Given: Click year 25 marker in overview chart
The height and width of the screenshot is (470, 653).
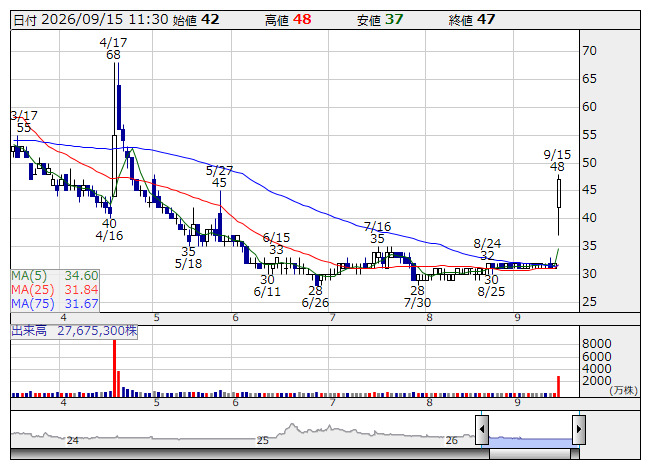Looking at the screenshot, I should [262, 440].
